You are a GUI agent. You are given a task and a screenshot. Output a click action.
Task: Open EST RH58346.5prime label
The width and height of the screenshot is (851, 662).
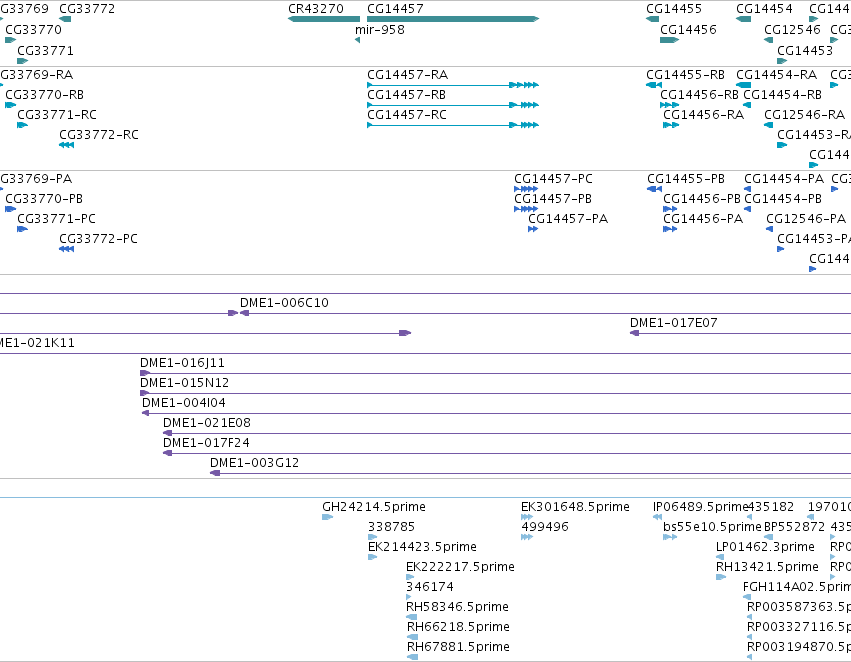pyautogui.click(x=458, y=608)
